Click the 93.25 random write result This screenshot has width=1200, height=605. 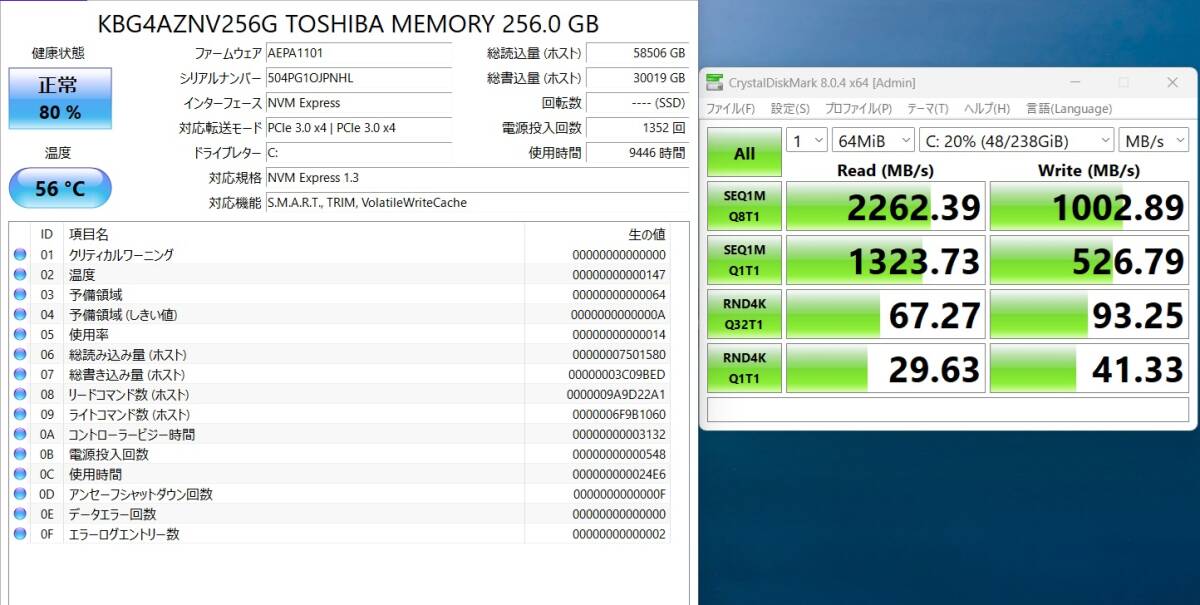(1089, 314)
